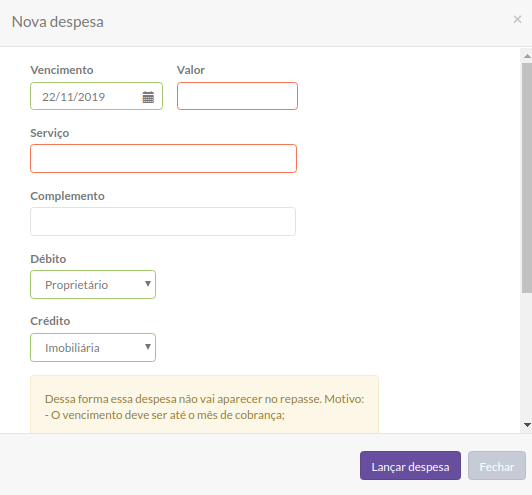Expand the Crédito dropdown showing Imobiliária
532x495 pixels.
click(93, 347)
